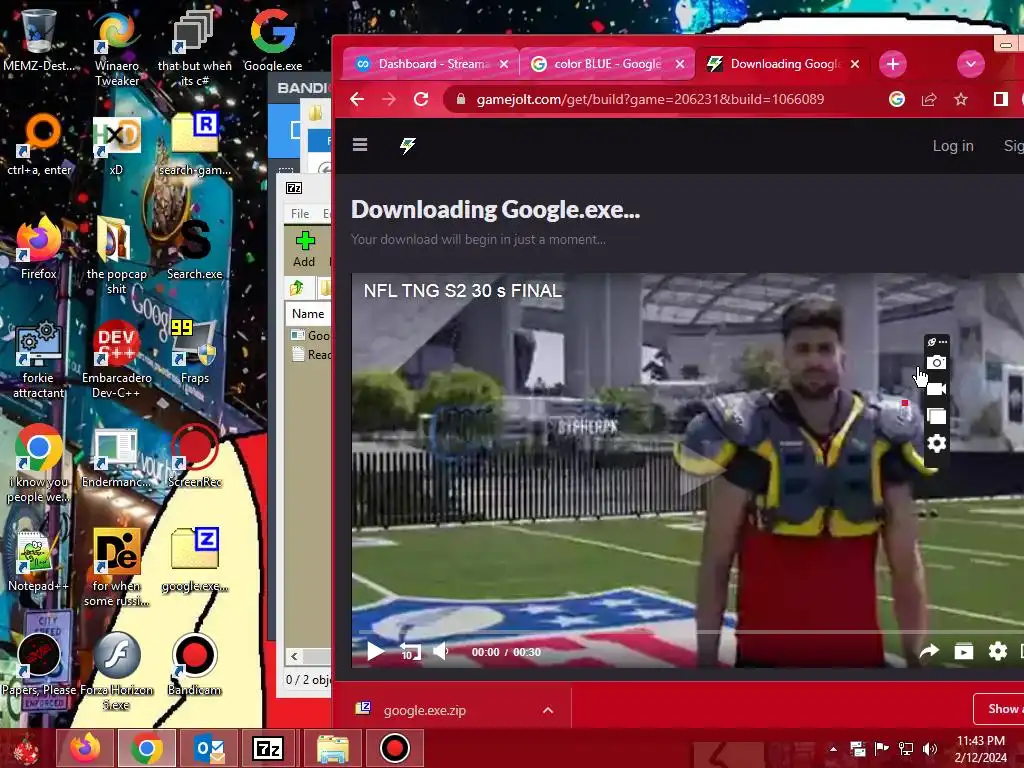Open the 7-Zip File menu
The width and height of the screenshot is (1024, 768).
(300, 214)
